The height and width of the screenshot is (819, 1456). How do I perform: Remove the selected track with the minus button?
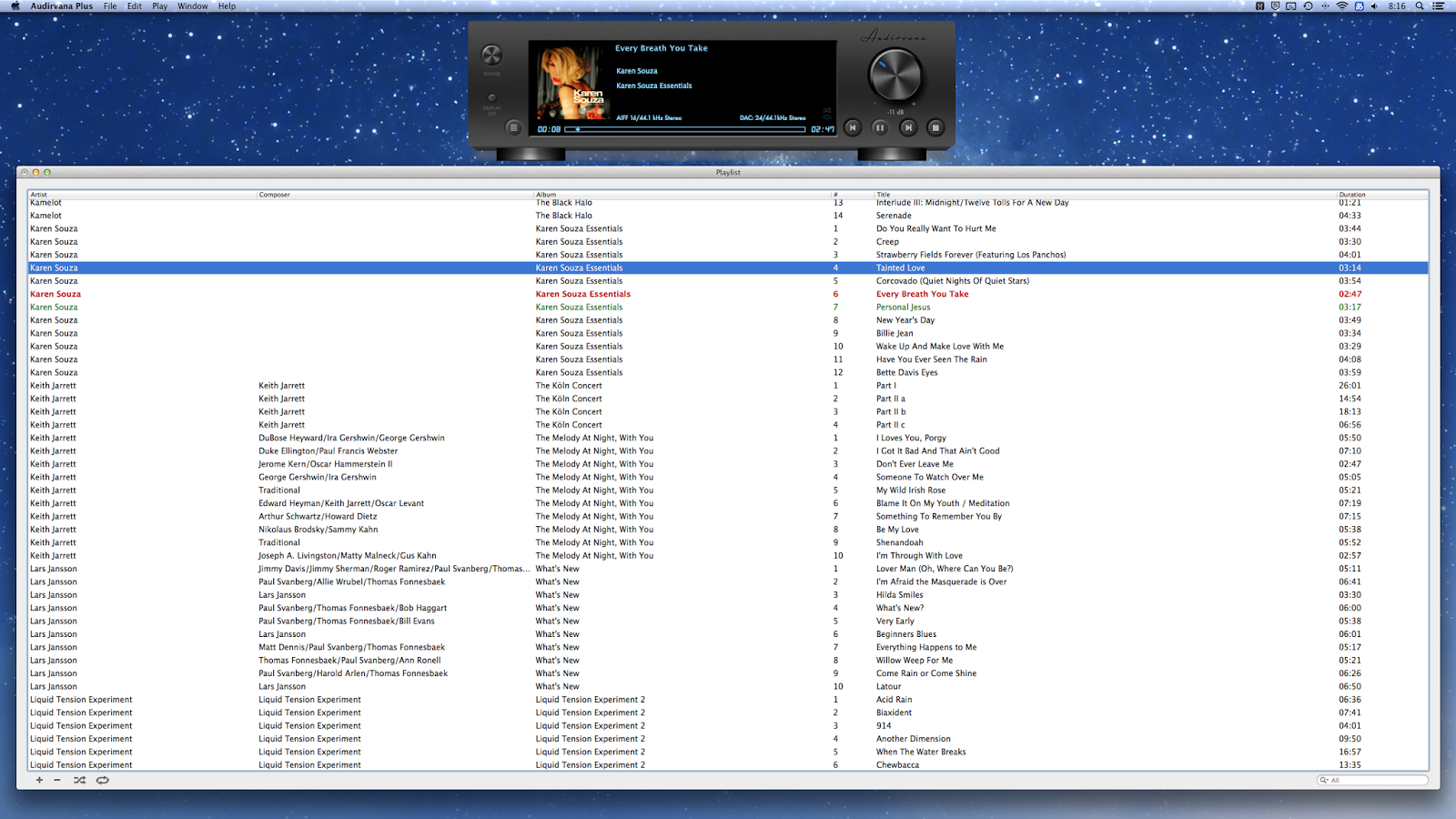click(x=57, y=780)
